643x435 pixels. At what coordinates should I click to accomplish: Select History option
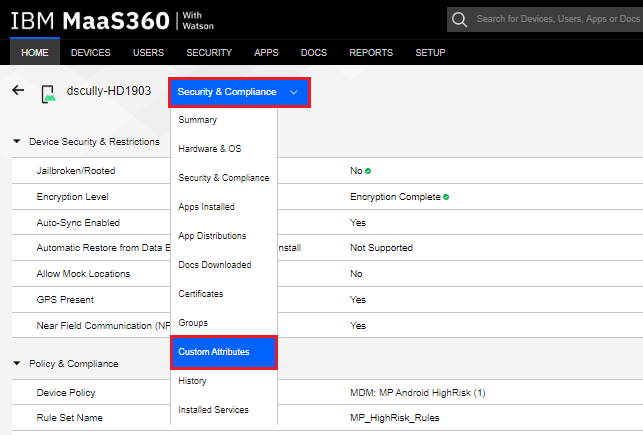224,381
